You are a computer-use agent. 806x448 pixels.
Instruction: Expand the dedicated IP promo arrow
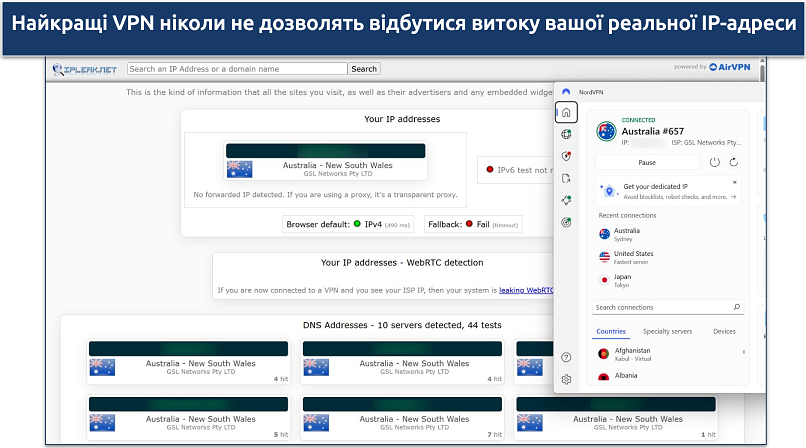[736, 197]
